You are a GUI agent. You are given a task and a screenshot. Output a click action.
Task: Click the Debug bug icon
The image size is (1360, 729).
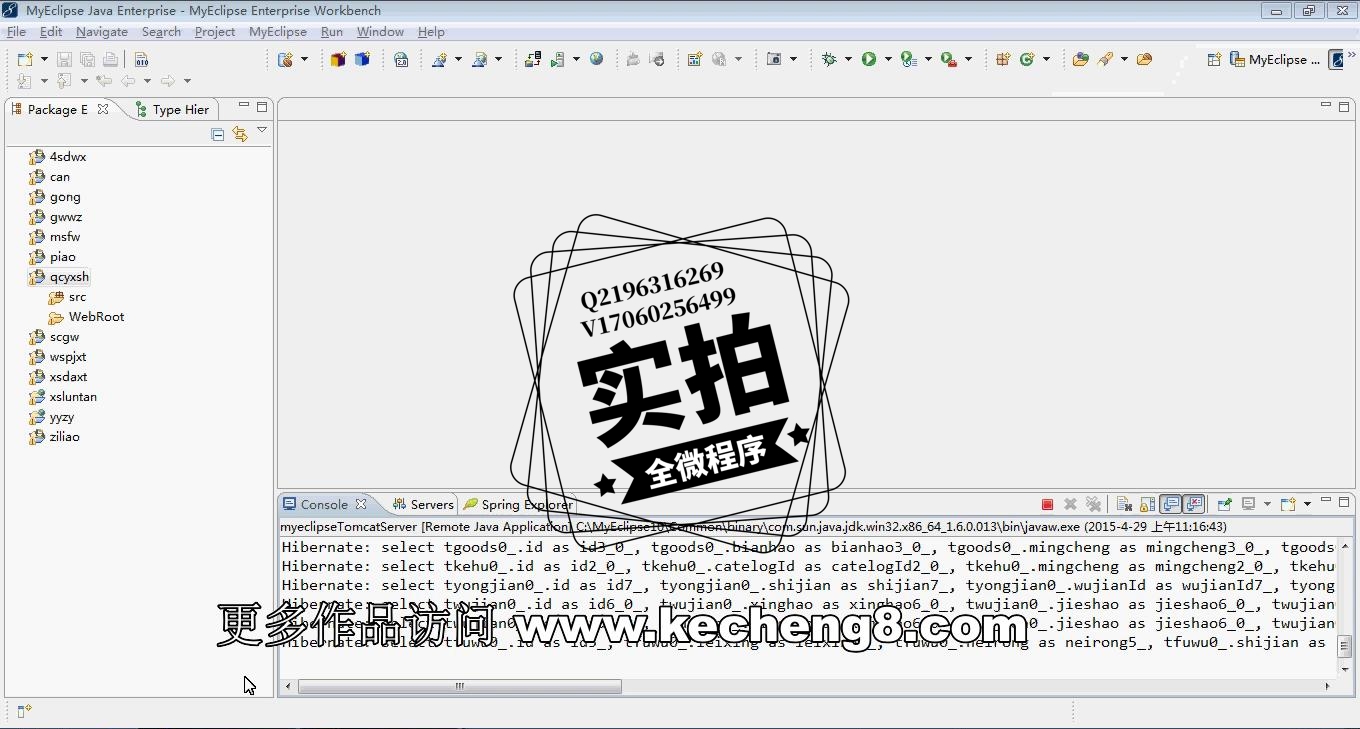(x=829, y=59)
